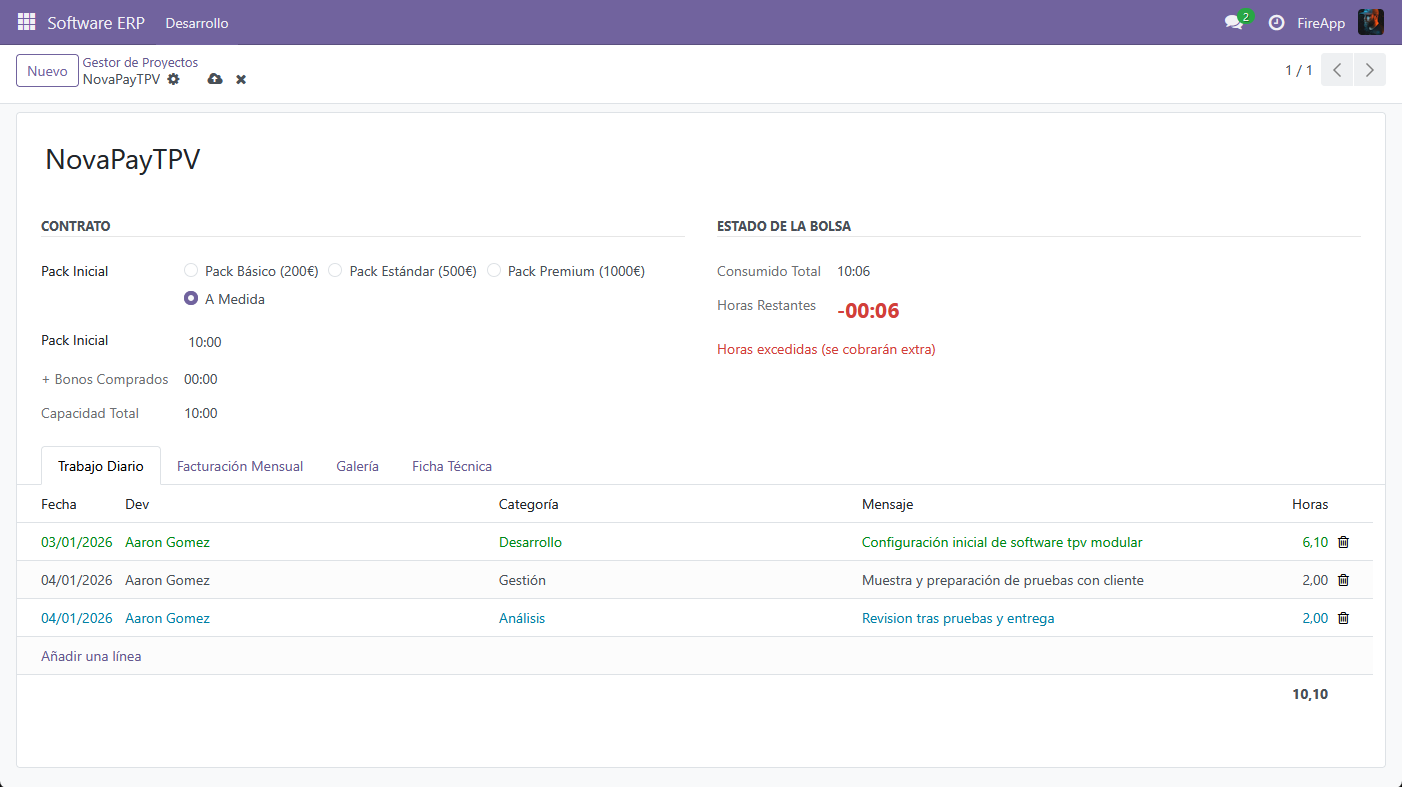Switch to Facturación Mensual tab
The image size is (1402, 787).
click(x=240, y=466)
